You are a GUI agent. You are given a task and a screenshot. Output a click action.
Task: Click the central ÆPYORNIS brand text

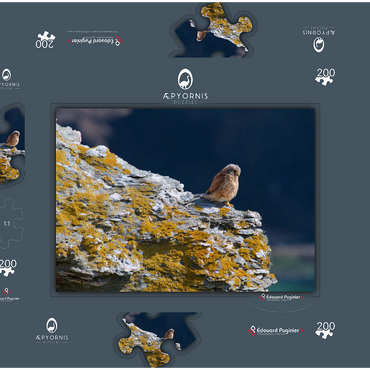coord(185,96)
